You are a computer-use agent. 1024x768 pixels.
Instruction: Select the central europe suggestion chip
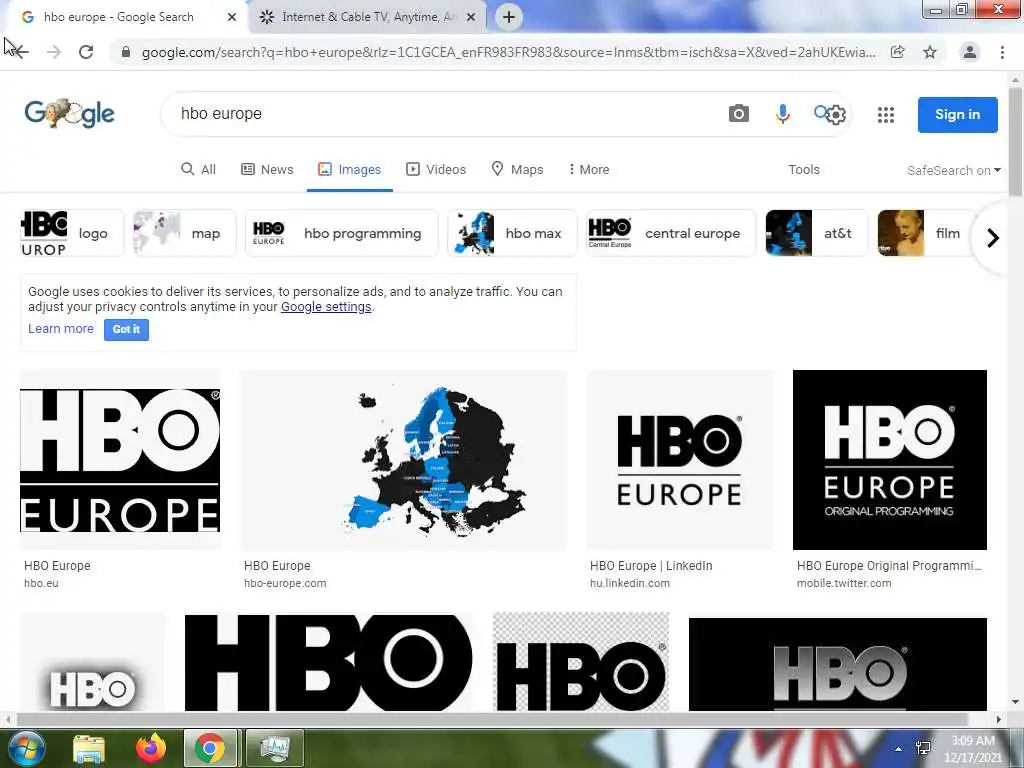coord(671,233)
